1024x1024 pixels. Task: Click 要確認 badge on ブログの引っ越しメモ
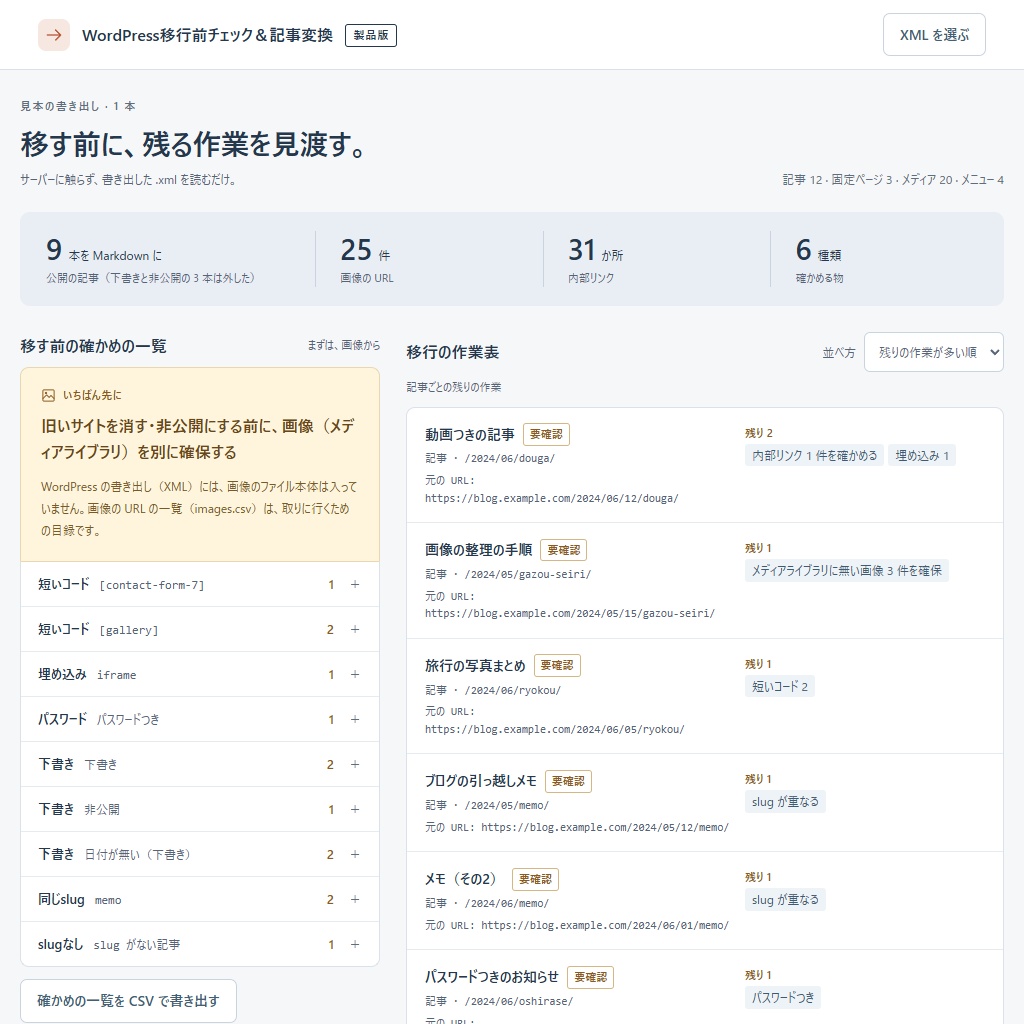568,781
